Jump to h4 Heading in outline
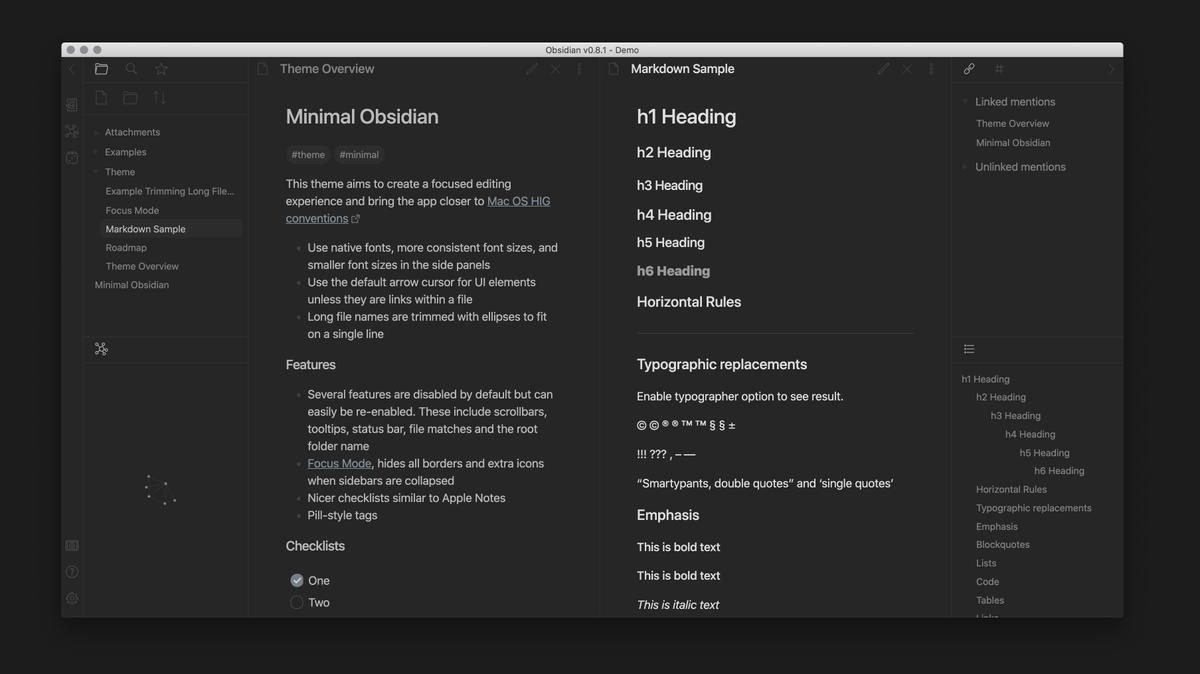1200x674 pixels. tap(1031, 434)
